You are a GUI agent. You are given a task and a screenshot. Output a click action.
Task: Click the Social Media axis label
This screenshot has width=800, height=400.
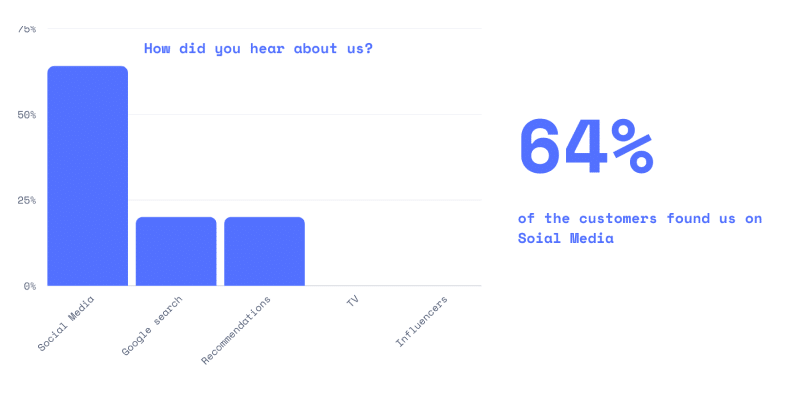tap(66, 323)
